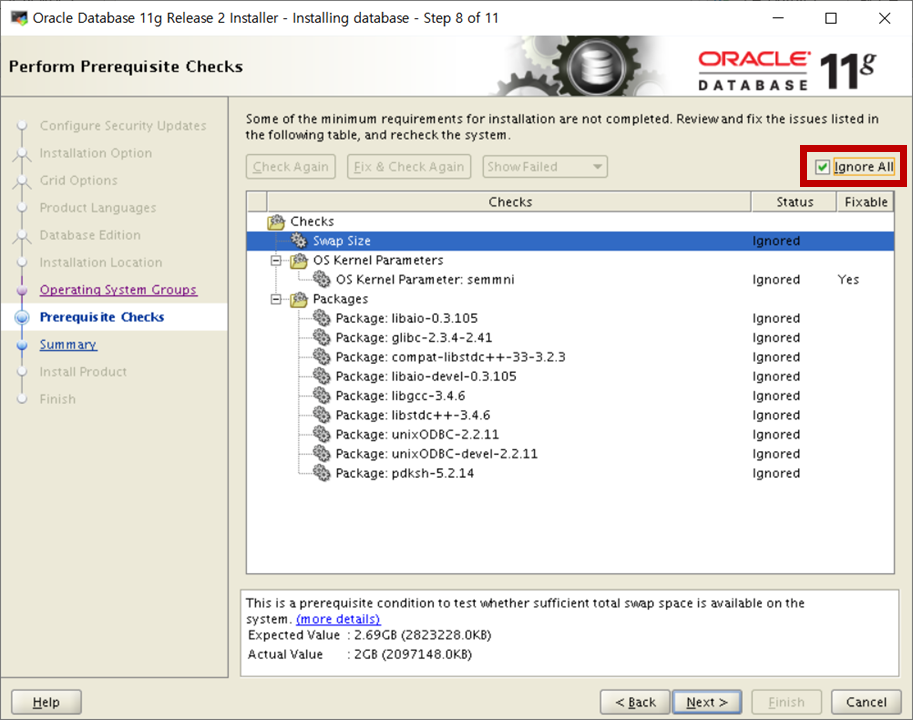Select Package: compat-libstdc++-33-3.2.3 text
Screen dimensions: 913x720
point(450,357)
